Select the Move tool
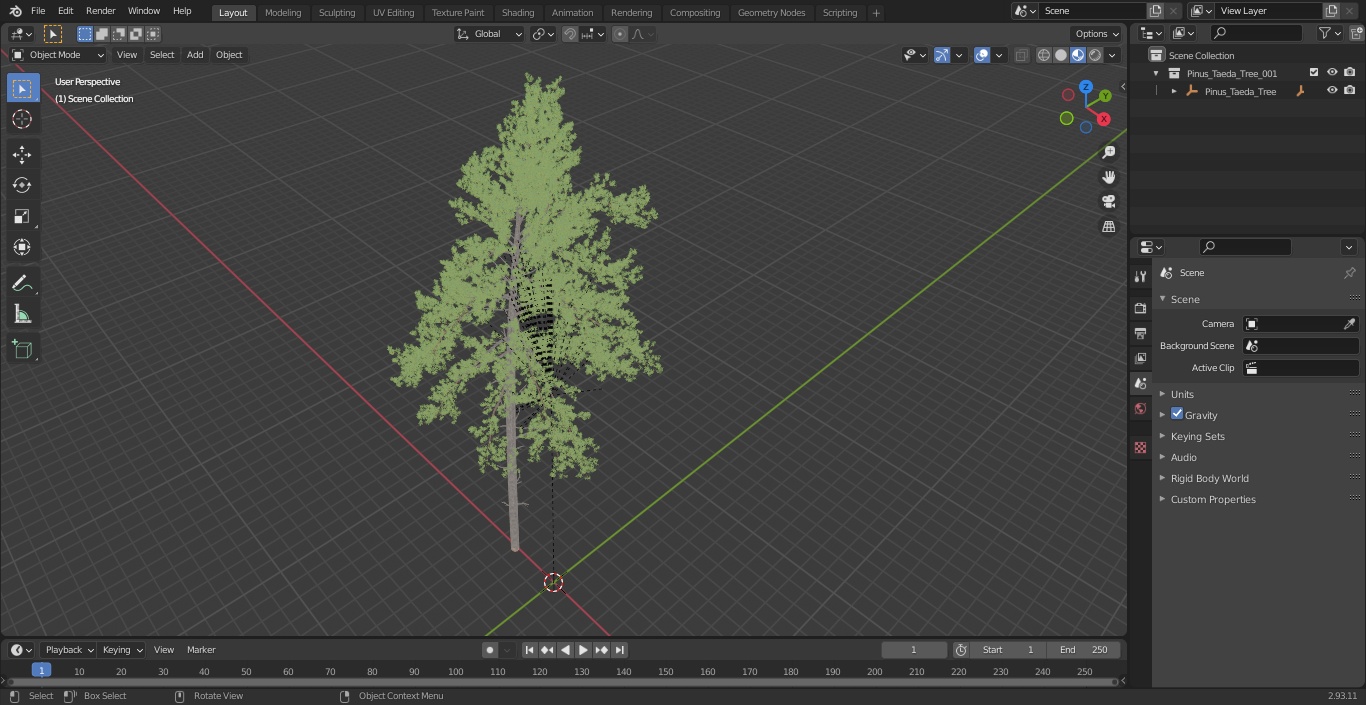This screenshot has width=1366, height=705. pos(22,154)
